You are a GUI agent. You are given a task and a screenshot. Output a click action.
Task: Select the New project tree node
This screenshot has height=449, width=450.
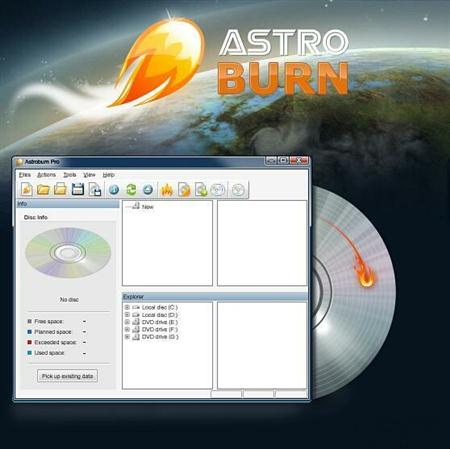148,207
